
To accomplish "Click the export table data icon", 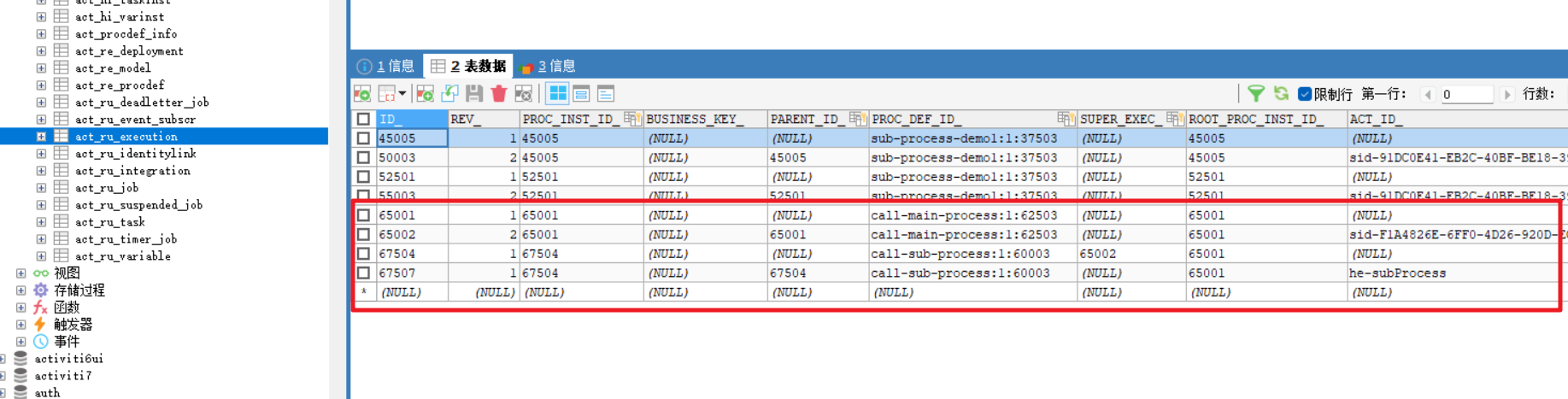I will coord(362,94).
